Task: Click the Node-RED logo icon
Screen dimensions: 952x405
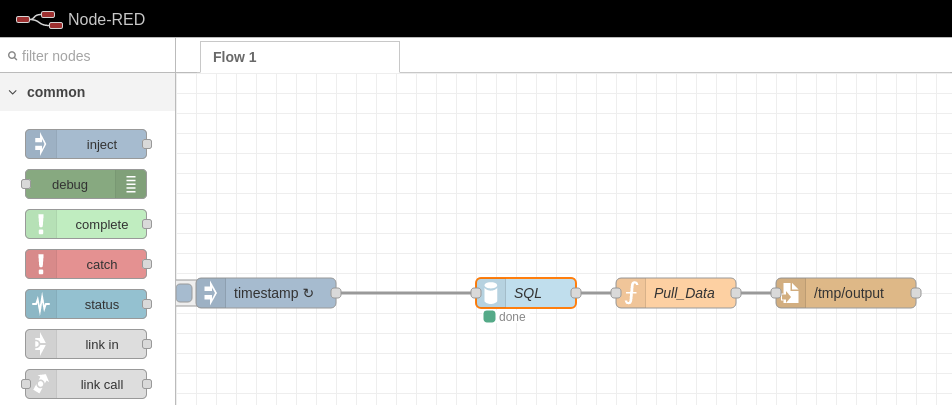Action: pyautogui.click(x=39, y=19)
